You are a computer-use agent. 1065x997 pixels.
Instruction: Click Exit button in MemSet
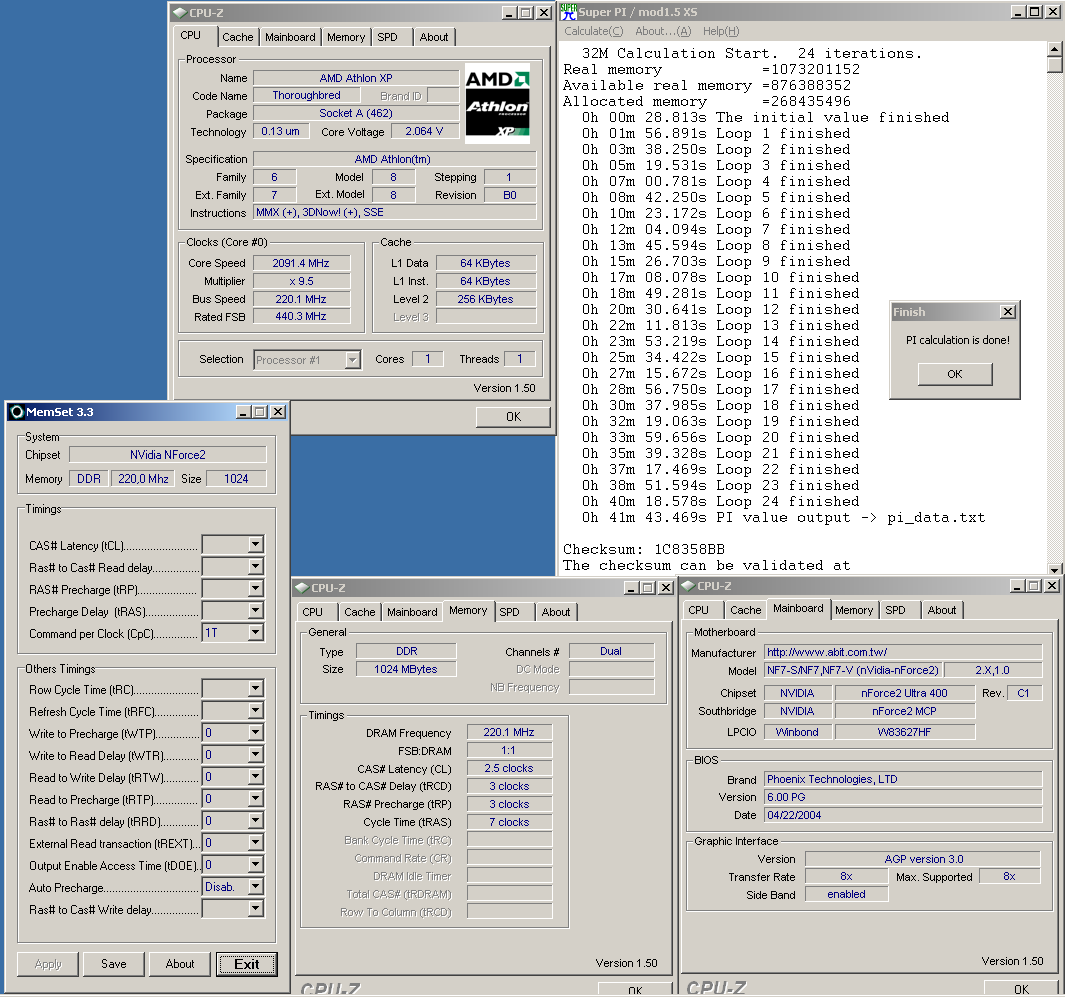tap(247, 964)
